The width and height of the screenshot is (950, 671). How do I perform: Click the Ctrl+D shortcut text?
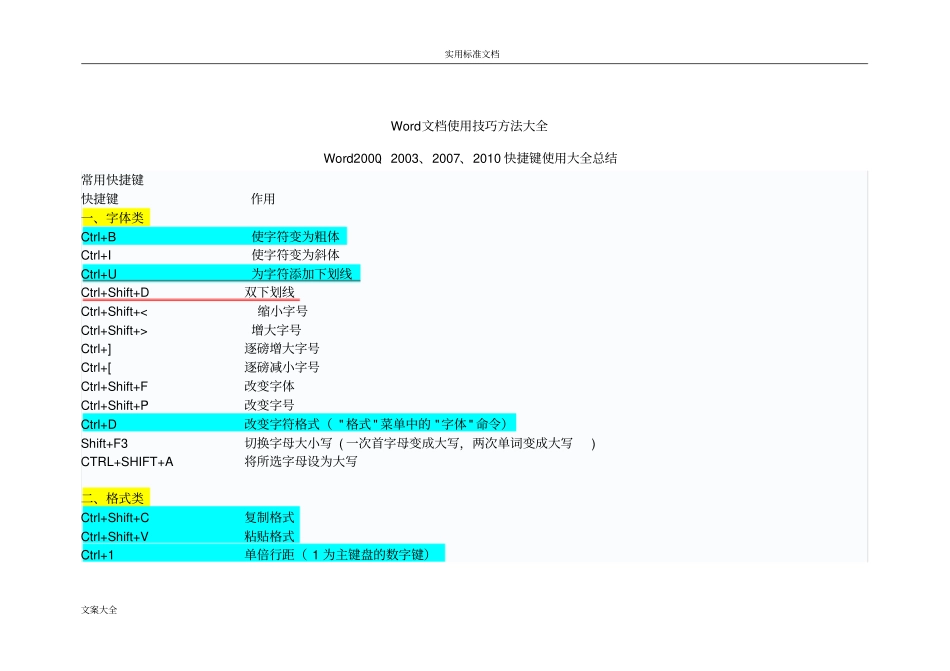click(99, 425)
